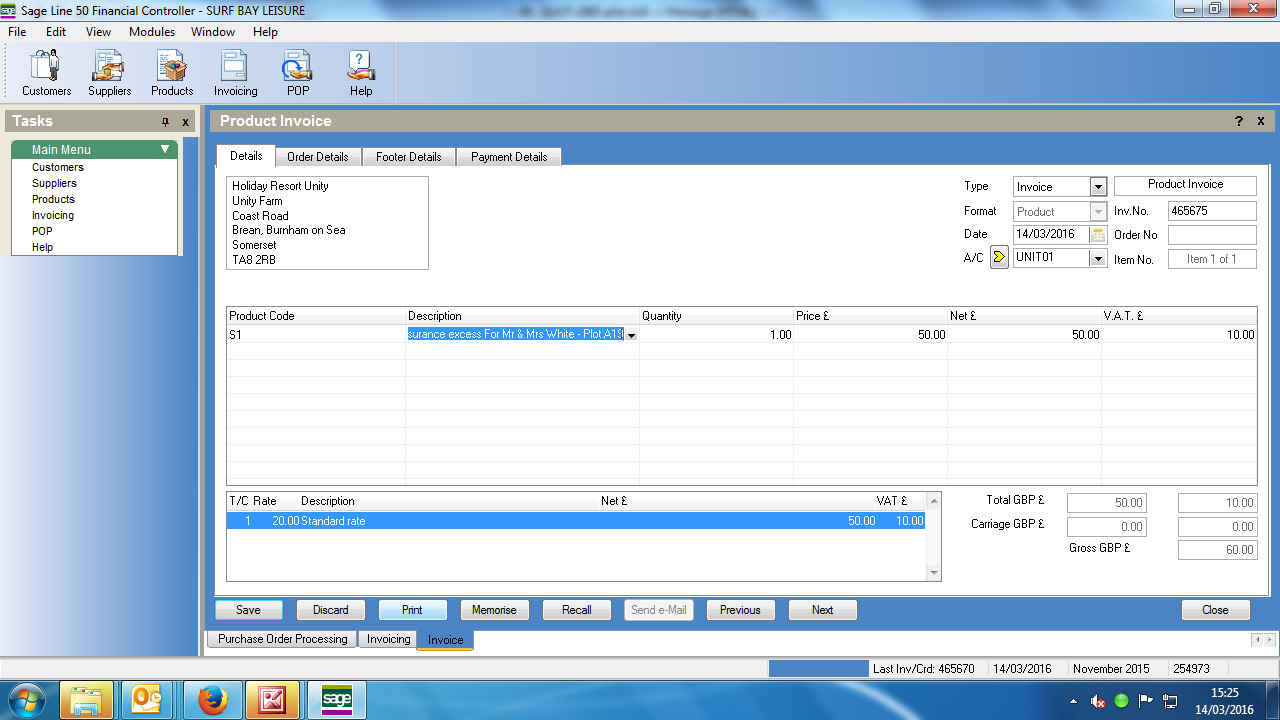Screen dimensions: 1280x720
Task: Open the Invoicing toolbar icon
Action: point(235,73)
